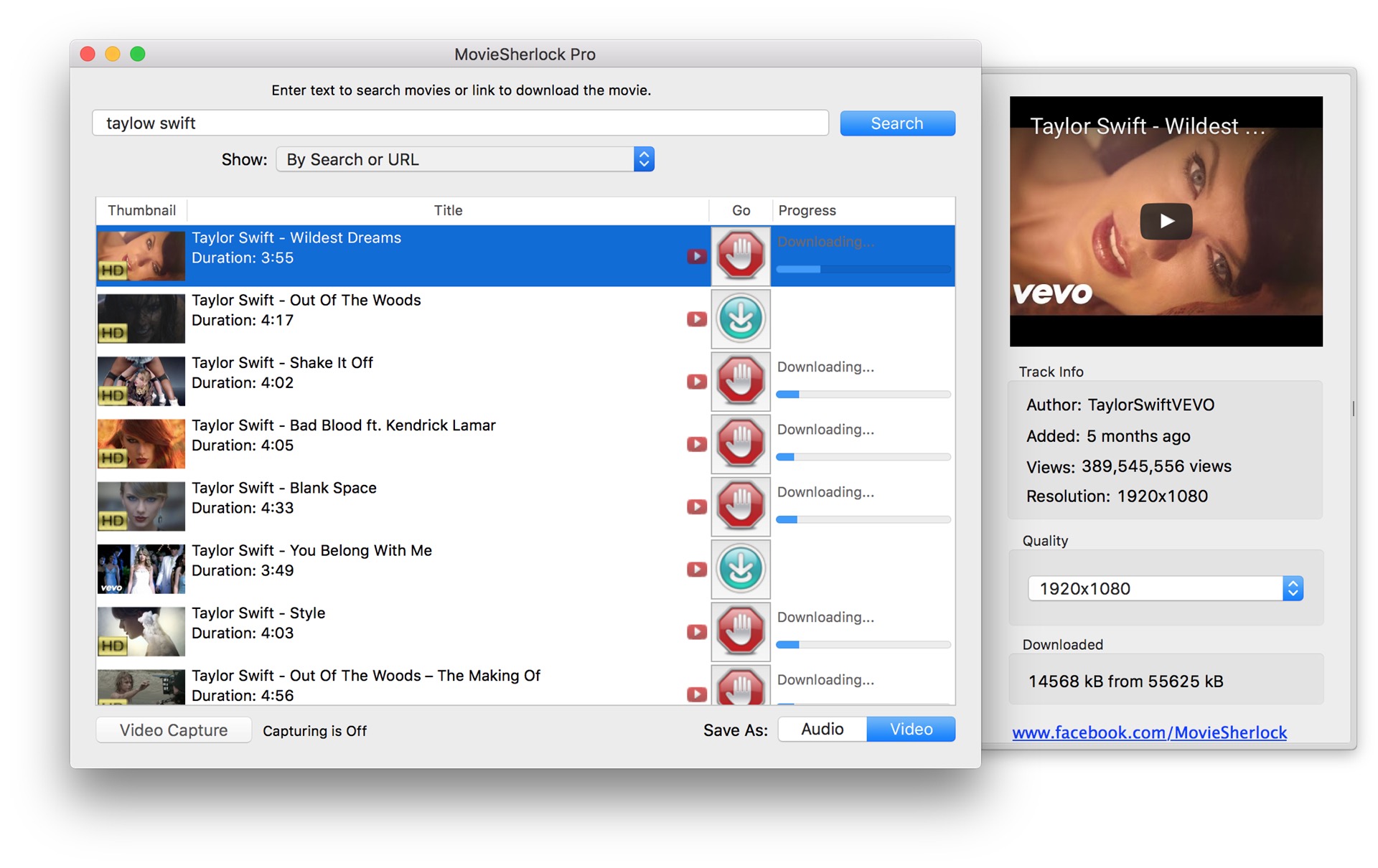Select "Taylor Swift - Blank Space" title
The width and height of the screenshot is (1378, 868).
tap(284, 488)
